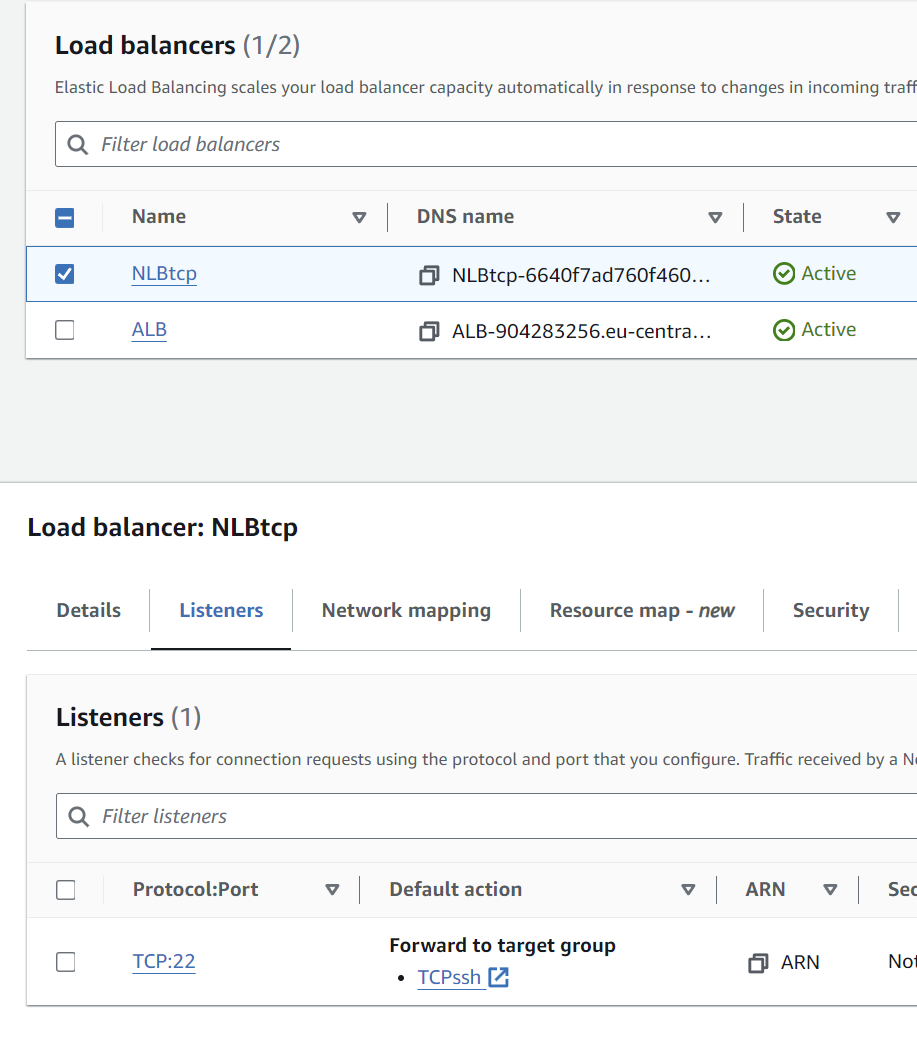Copy the TCP:22 listener ARN
917x1043 pixels.
(x=758, y=963)
